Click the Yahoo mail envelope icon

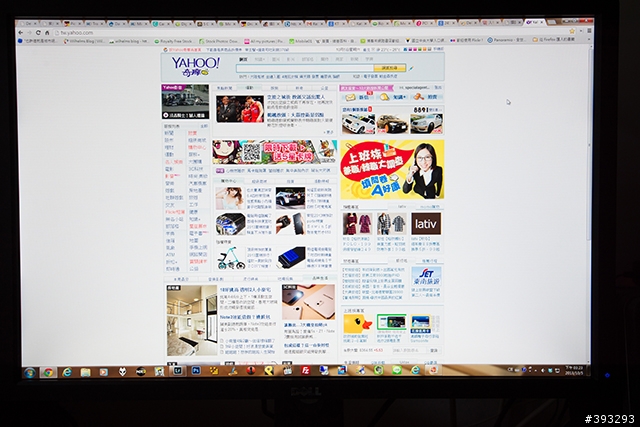[350, 97]
